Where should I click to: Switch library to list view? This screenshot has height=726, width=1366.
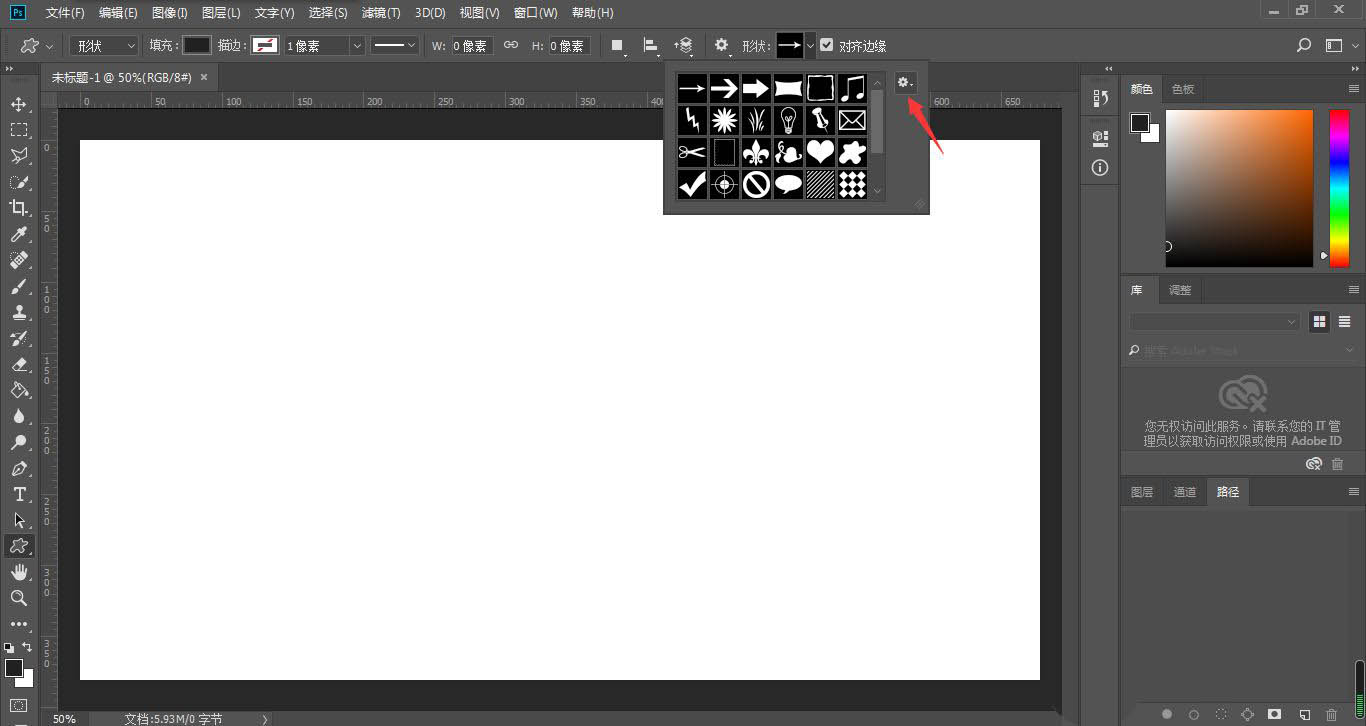(1345, 321)
